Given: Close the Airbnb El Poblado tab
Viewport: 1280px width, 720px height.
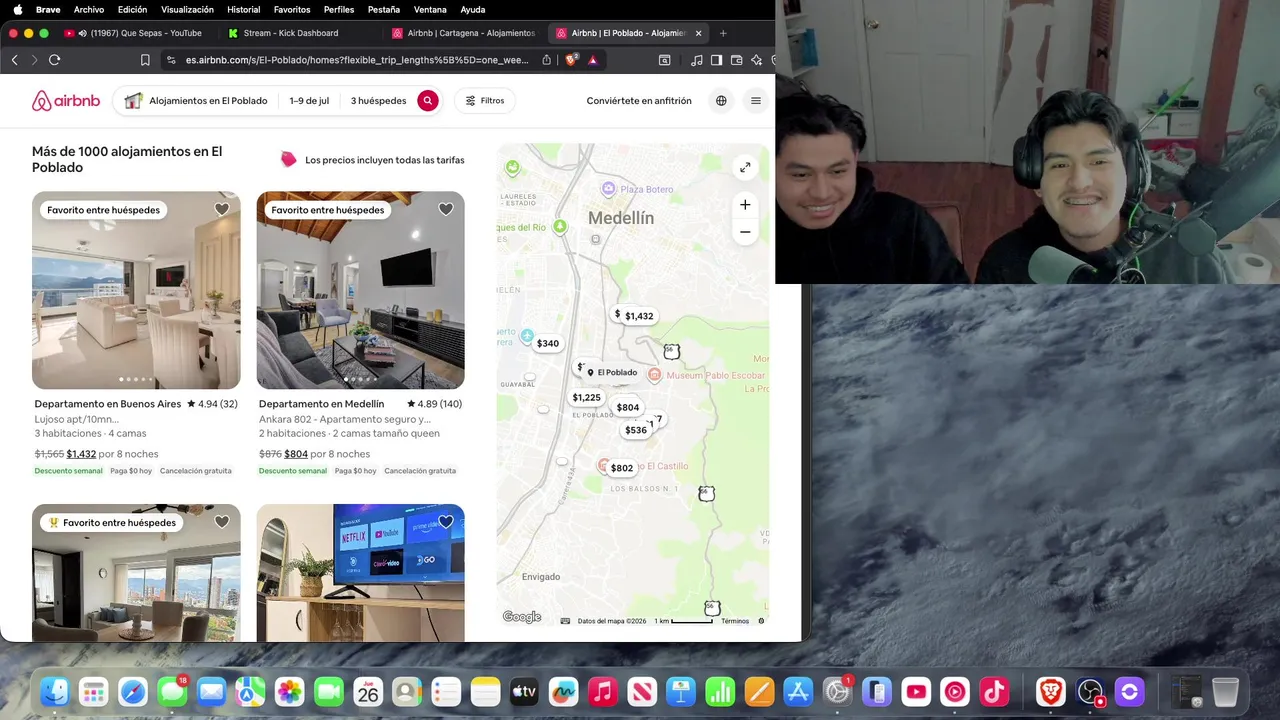Looking at the screenshot, I should click(698, 33).
